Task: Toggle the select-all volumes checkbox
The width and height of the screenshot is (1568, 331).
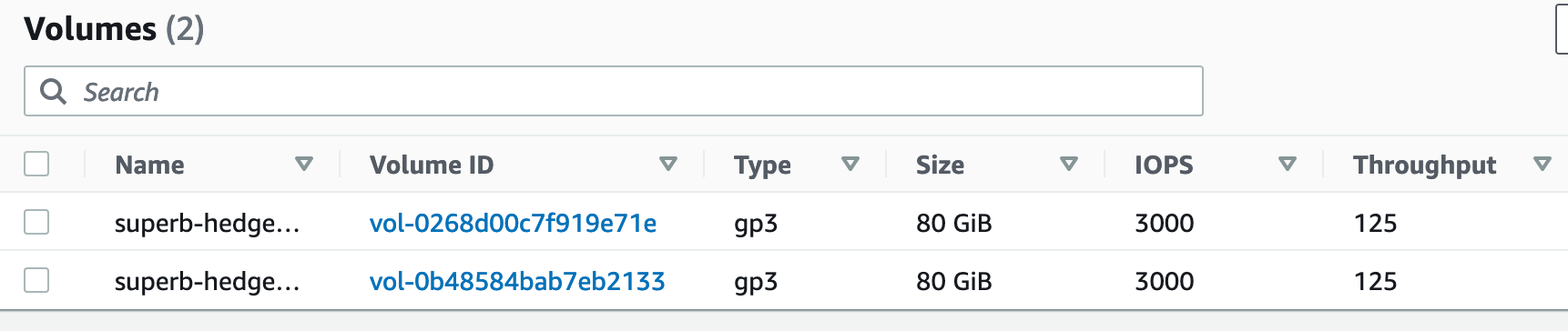Action: (x=36, y=164)
